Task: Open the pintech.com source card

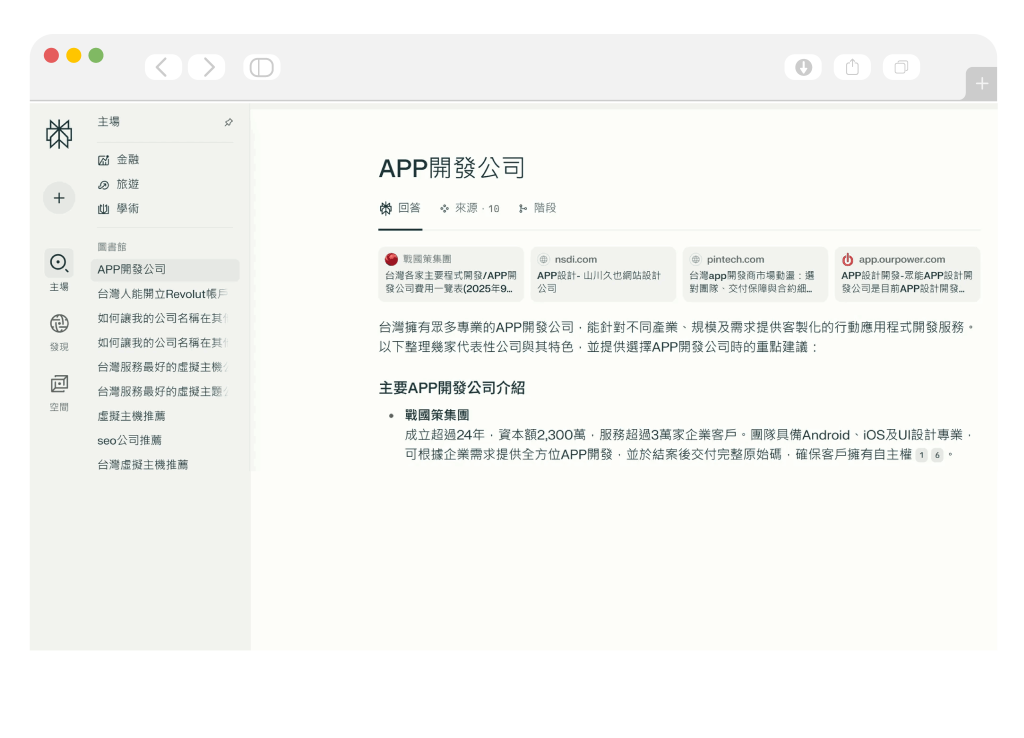Action: (755, 274)
